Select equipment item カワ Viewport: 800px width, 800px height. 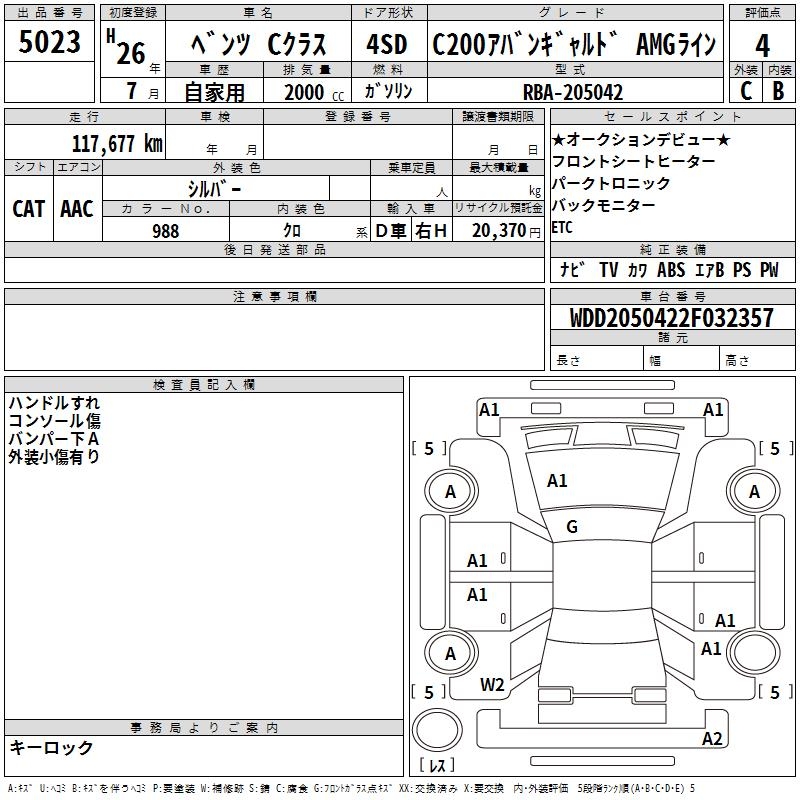[638, 269]
